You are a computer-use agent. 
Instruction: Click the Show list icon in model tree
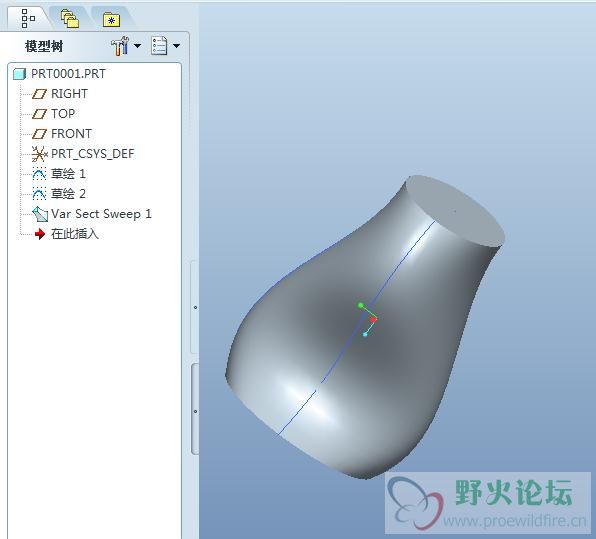[x=159, y=46]
